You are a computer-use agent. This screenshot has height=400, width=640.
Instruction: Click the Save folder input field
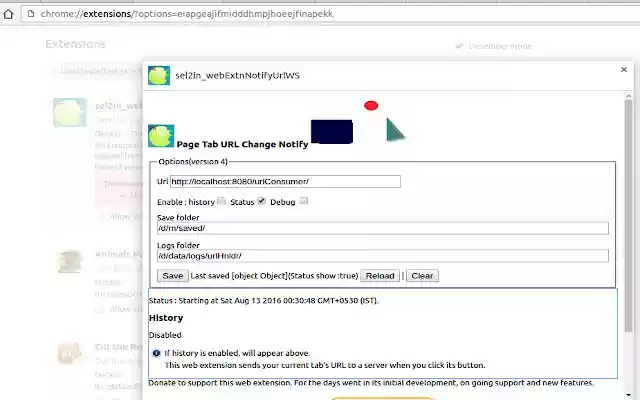[382, 228]
